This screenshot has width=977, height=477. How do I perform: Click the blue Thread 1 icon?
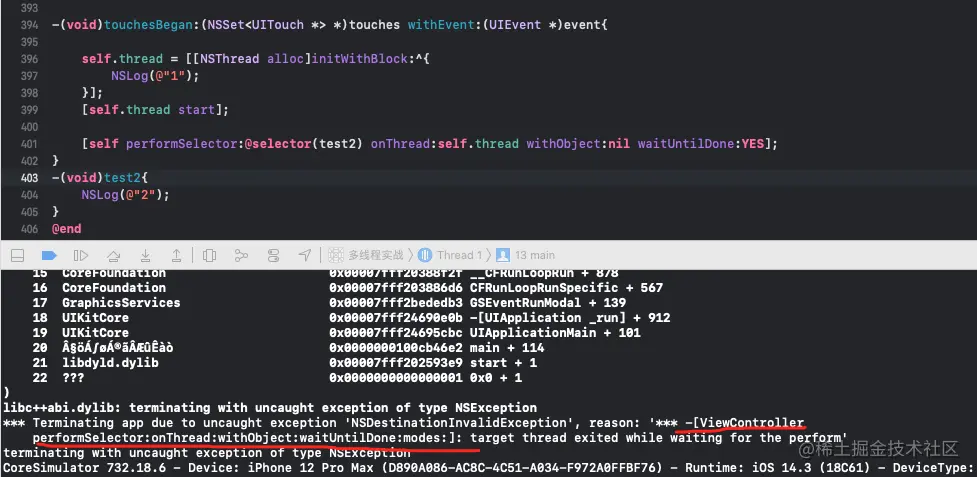click(425, 255)
